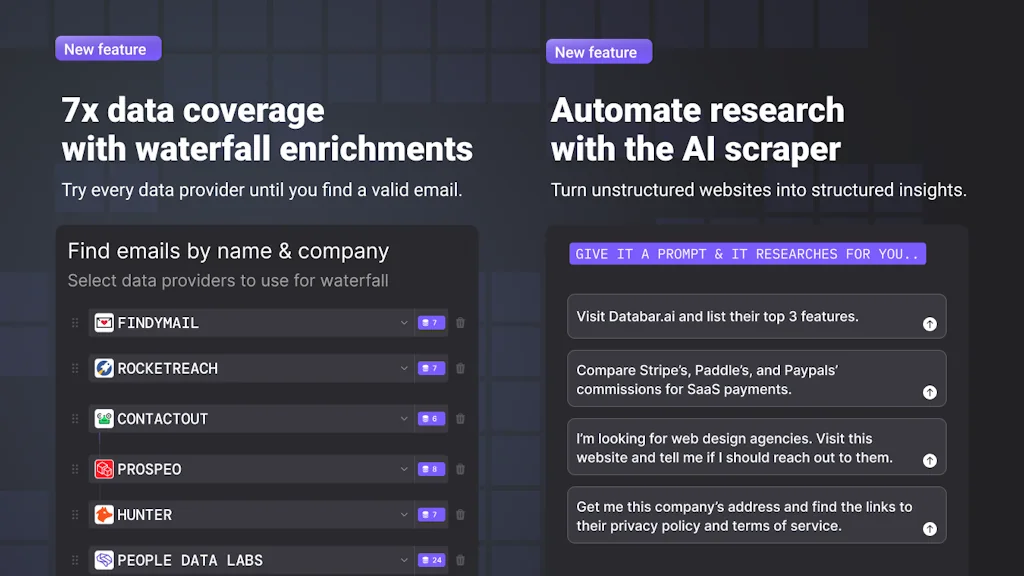Click the New feature badge above 7x data coverage
Screen dimensions: 1024x576
(x=108, y=48)
